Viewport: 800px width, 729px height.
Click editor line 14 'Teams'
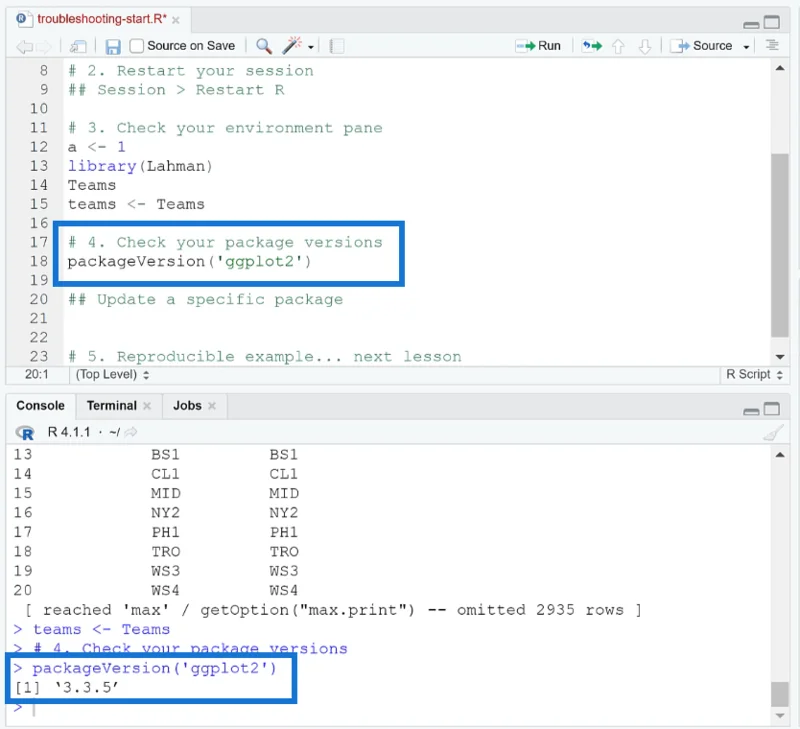(92, 185)
